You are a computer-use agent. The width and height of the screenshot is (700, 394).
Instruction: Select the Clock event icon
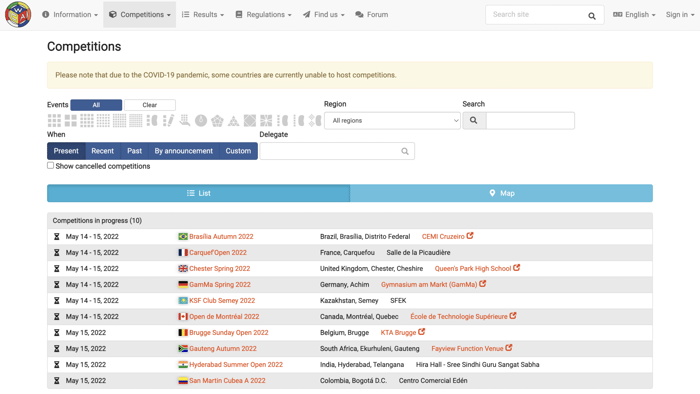[x=201, y=120]
